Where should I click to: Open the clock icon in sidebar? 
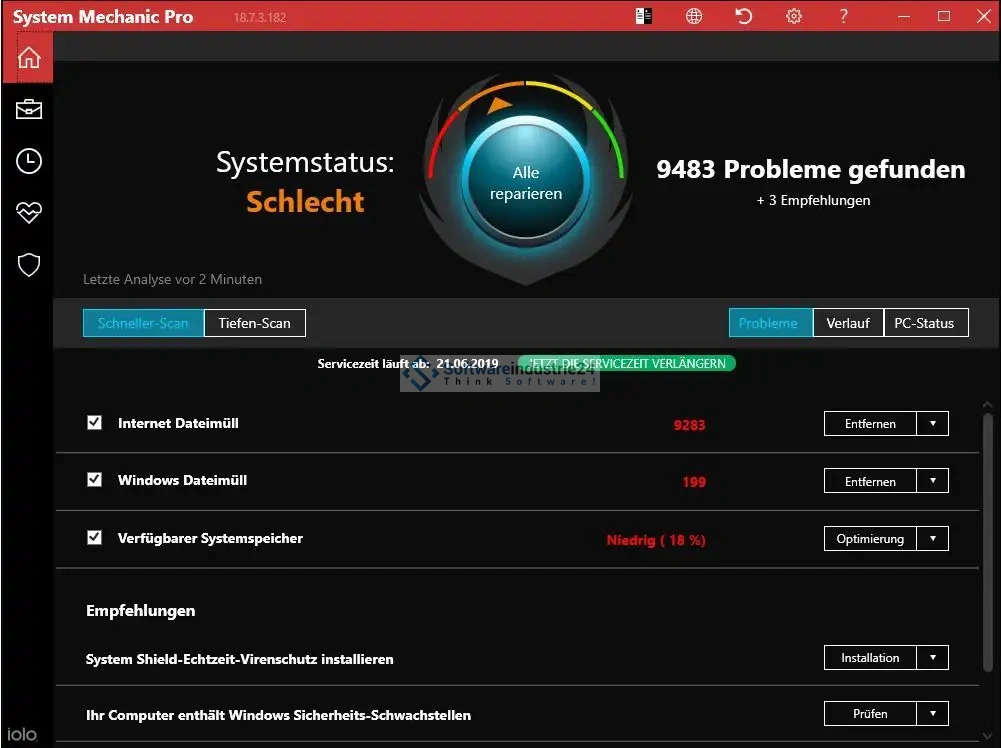coord(29,161)
